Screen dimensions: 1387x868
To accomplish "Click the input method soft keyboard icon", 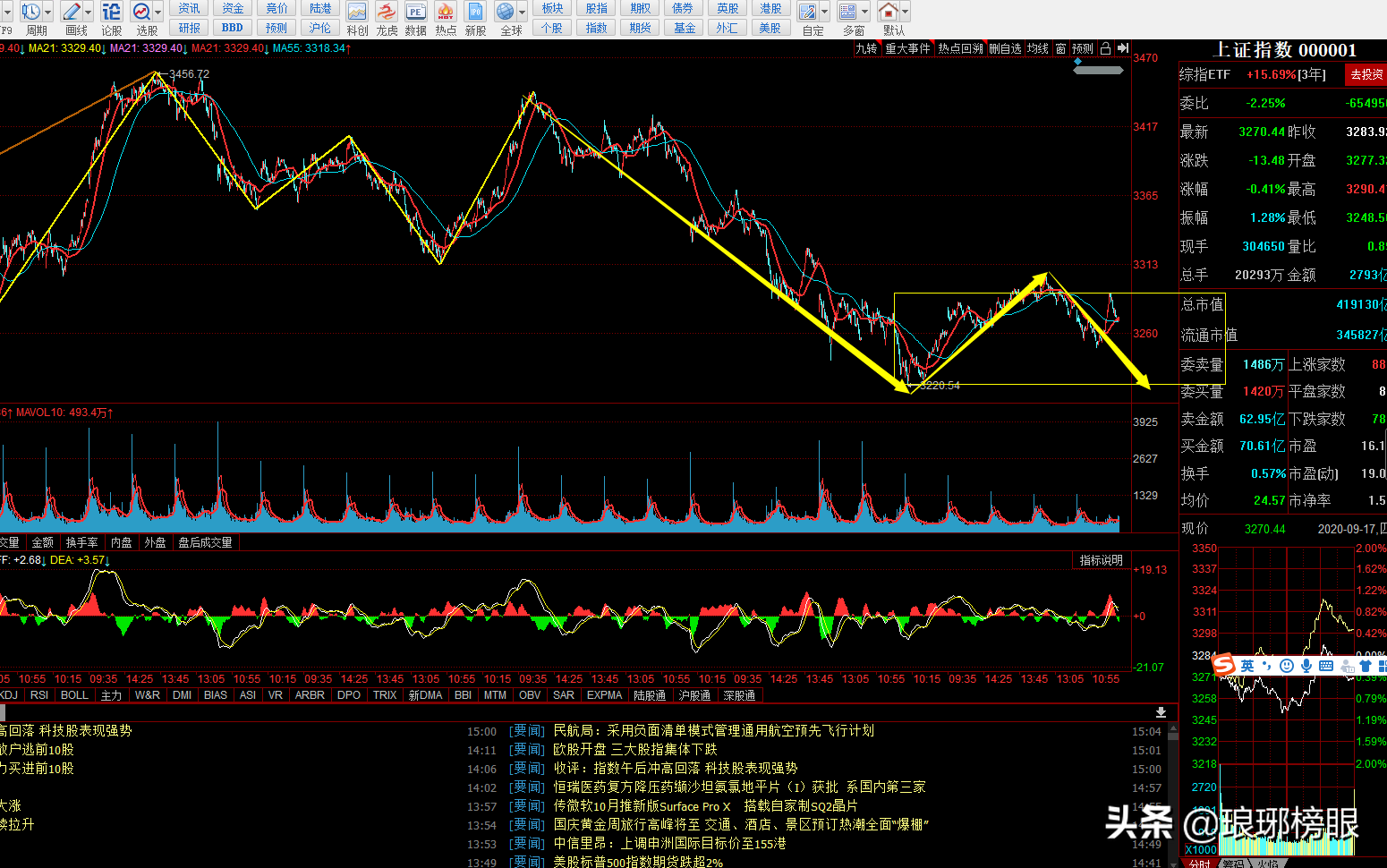I will [x=1326, y=666].
